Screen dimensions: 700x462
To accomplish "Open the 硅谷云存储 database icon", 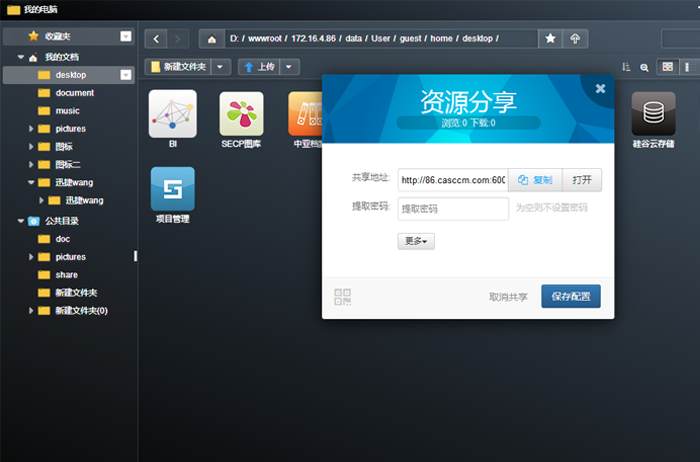I will 653,114.
